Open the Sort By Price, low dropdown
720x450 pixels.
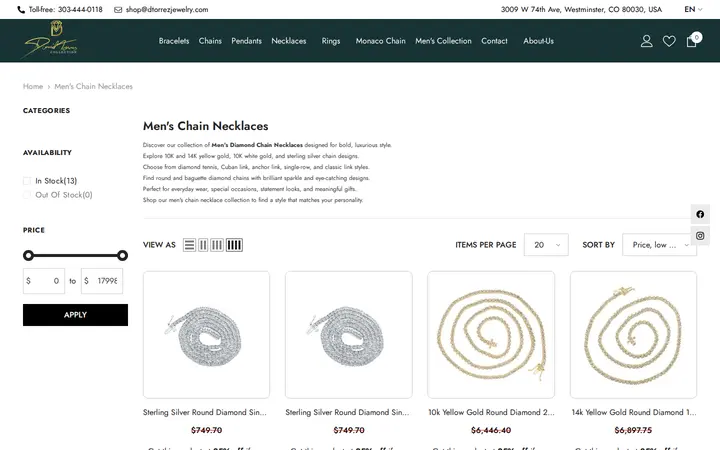pyautogui.click(x=659, y=245)
